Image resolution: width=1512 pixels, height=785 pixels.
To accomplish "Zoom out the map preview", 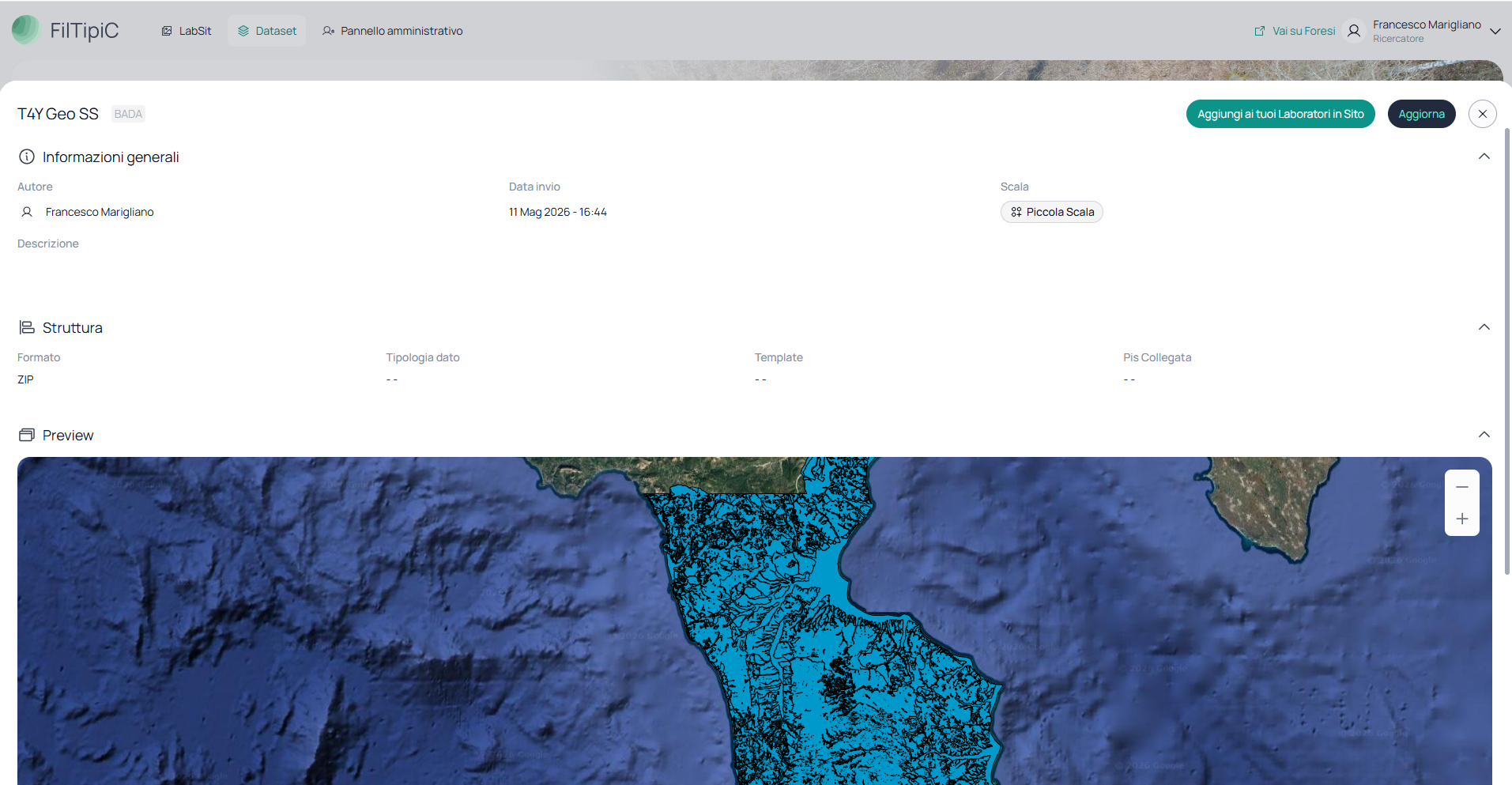I will [1462, 487].
